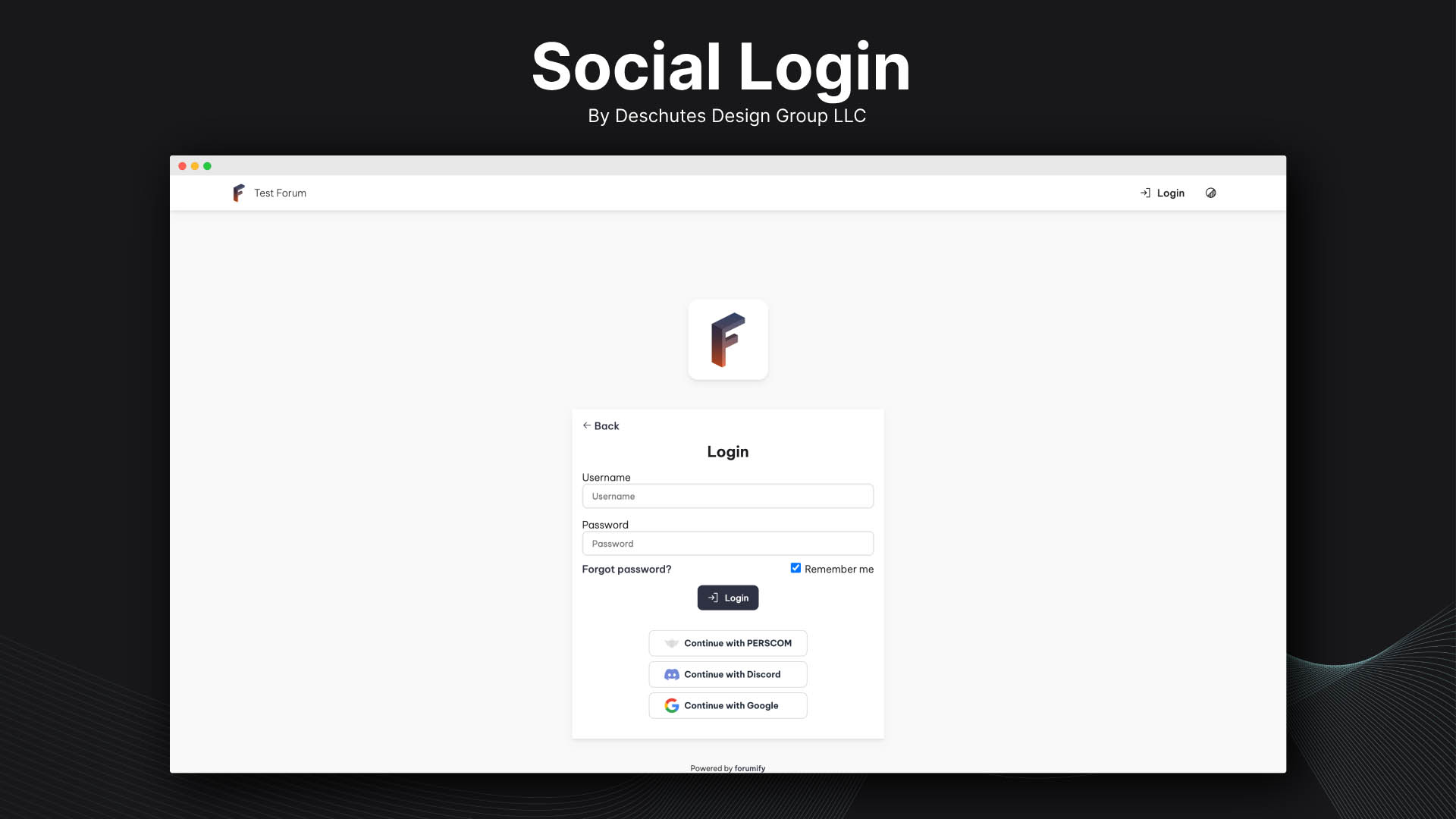
Task: Open the forumify link in footer
Action: pos(750,768)
